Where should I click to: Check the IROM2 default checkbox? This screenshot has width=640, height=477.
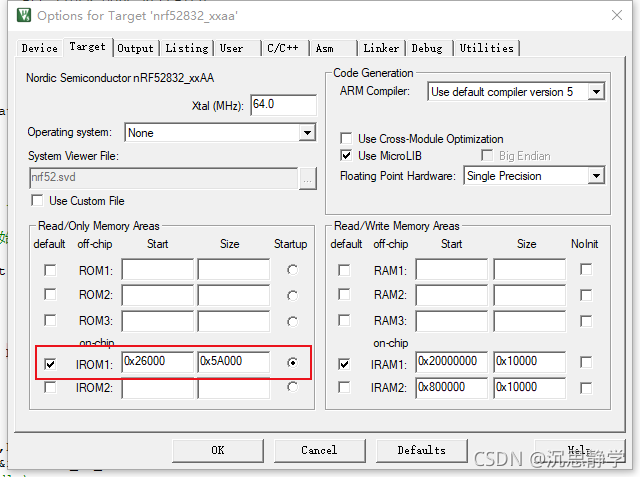pos(50,387)
